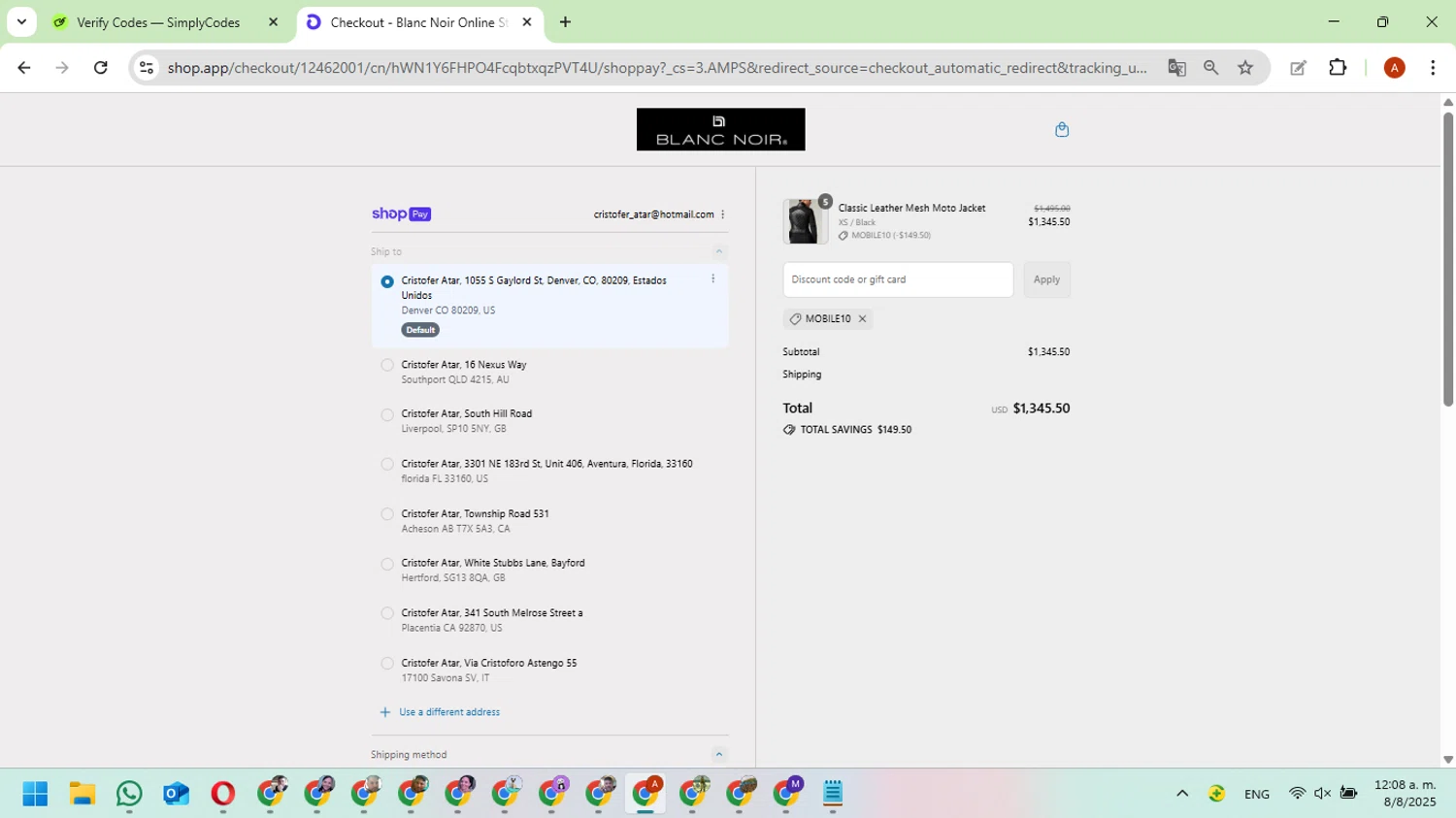
Task: Open account options menu beside the email
Action: 722,214
